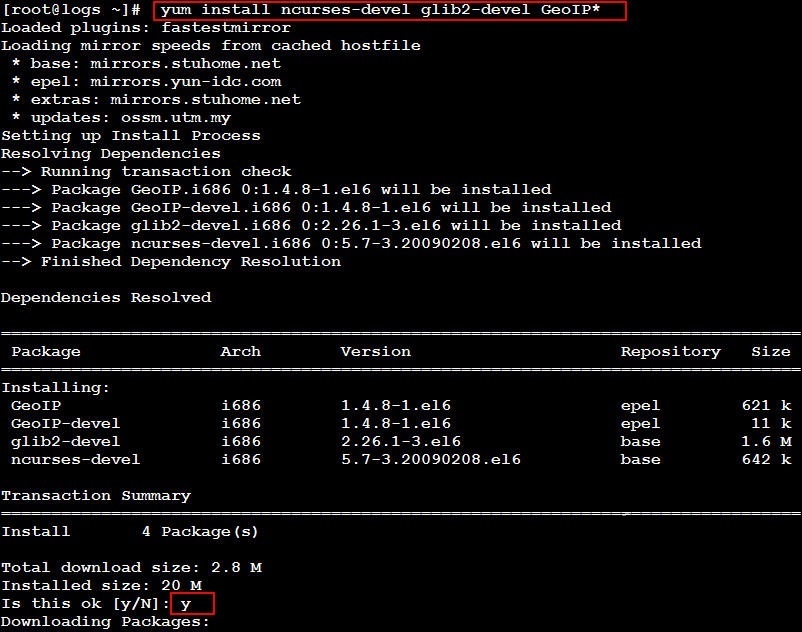The width and height of the screenshot is (802, 632).
Task: Click the 1.6 M size value
Action: (770, 442)
